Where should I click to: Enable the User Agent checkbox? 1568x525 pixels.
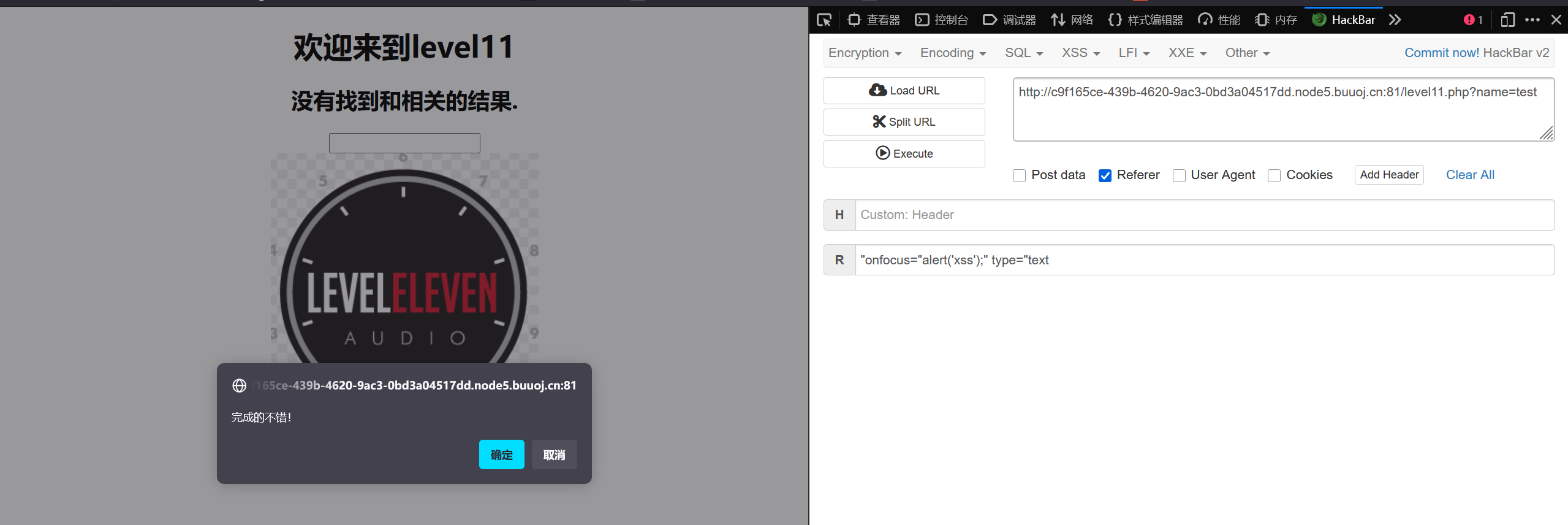pos(1179,176)
